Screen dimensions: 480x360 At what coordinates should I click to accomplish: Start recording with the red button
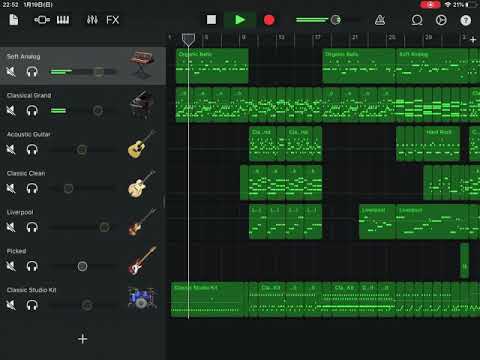pos(269,20)
